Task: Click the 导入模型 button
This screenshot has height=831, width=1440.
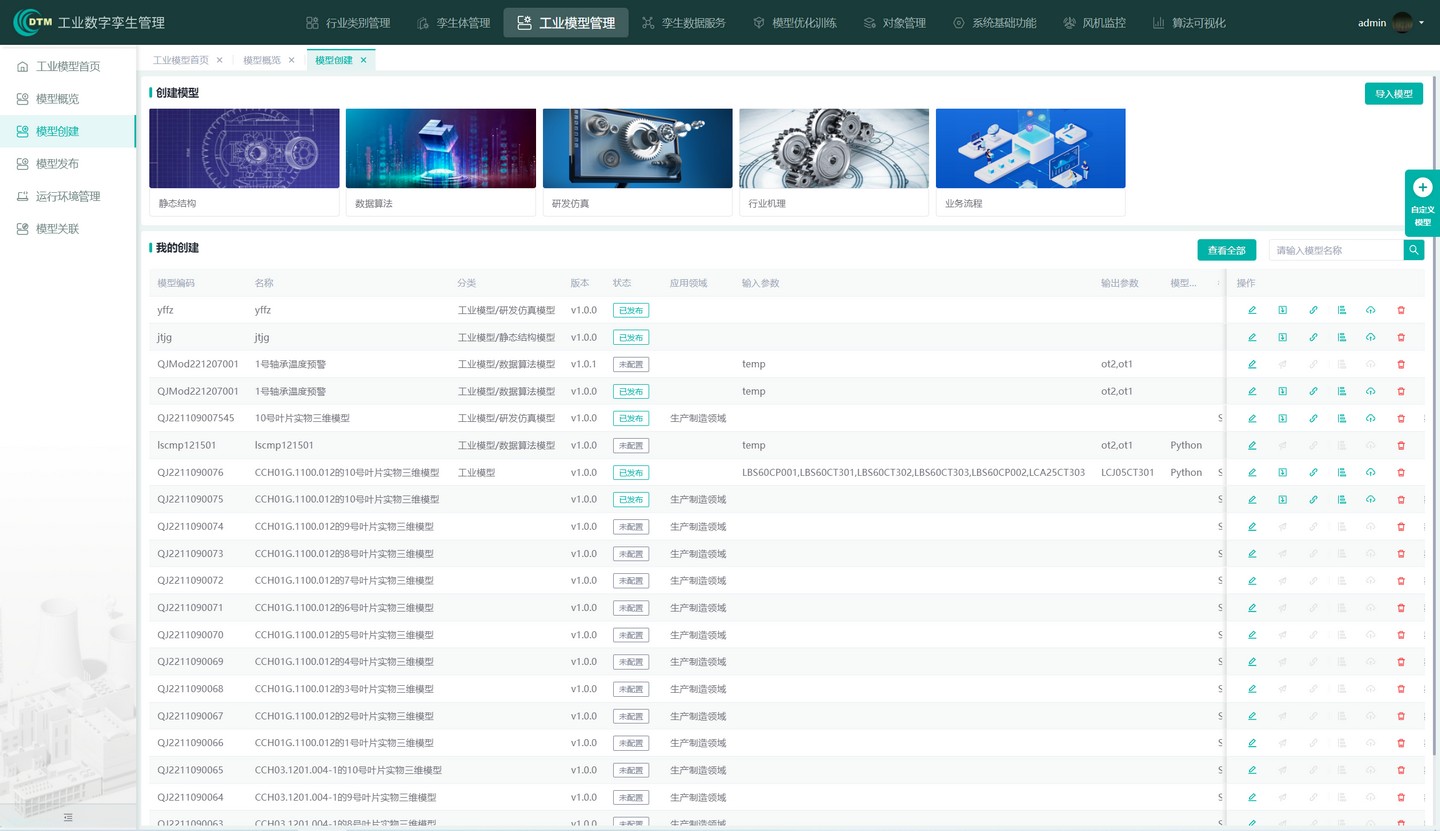Action: pos(1394,94)
